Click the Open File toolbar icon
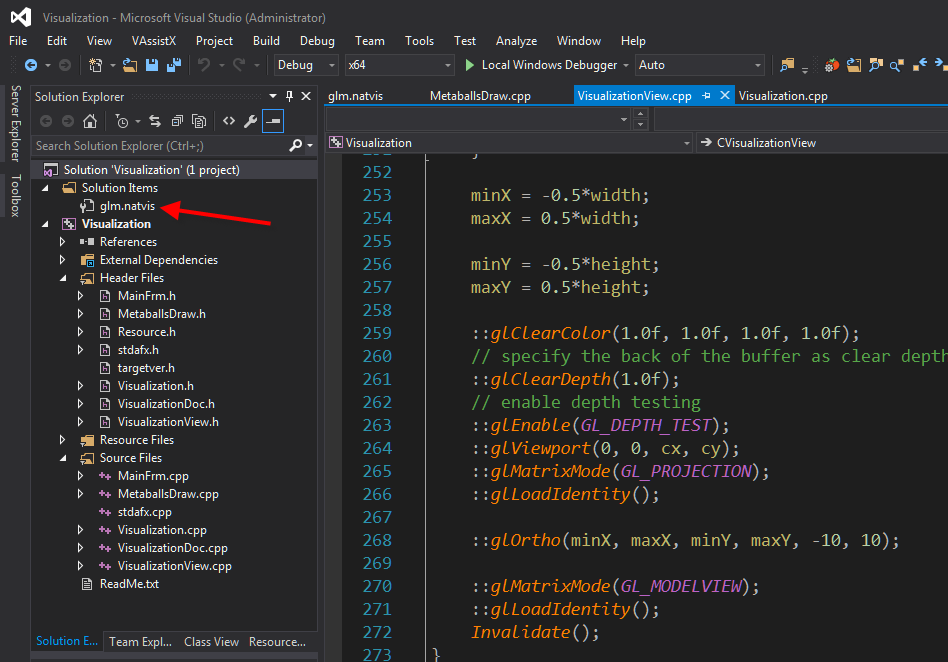This screenshot has width=948, height=662. coord(130,65)
